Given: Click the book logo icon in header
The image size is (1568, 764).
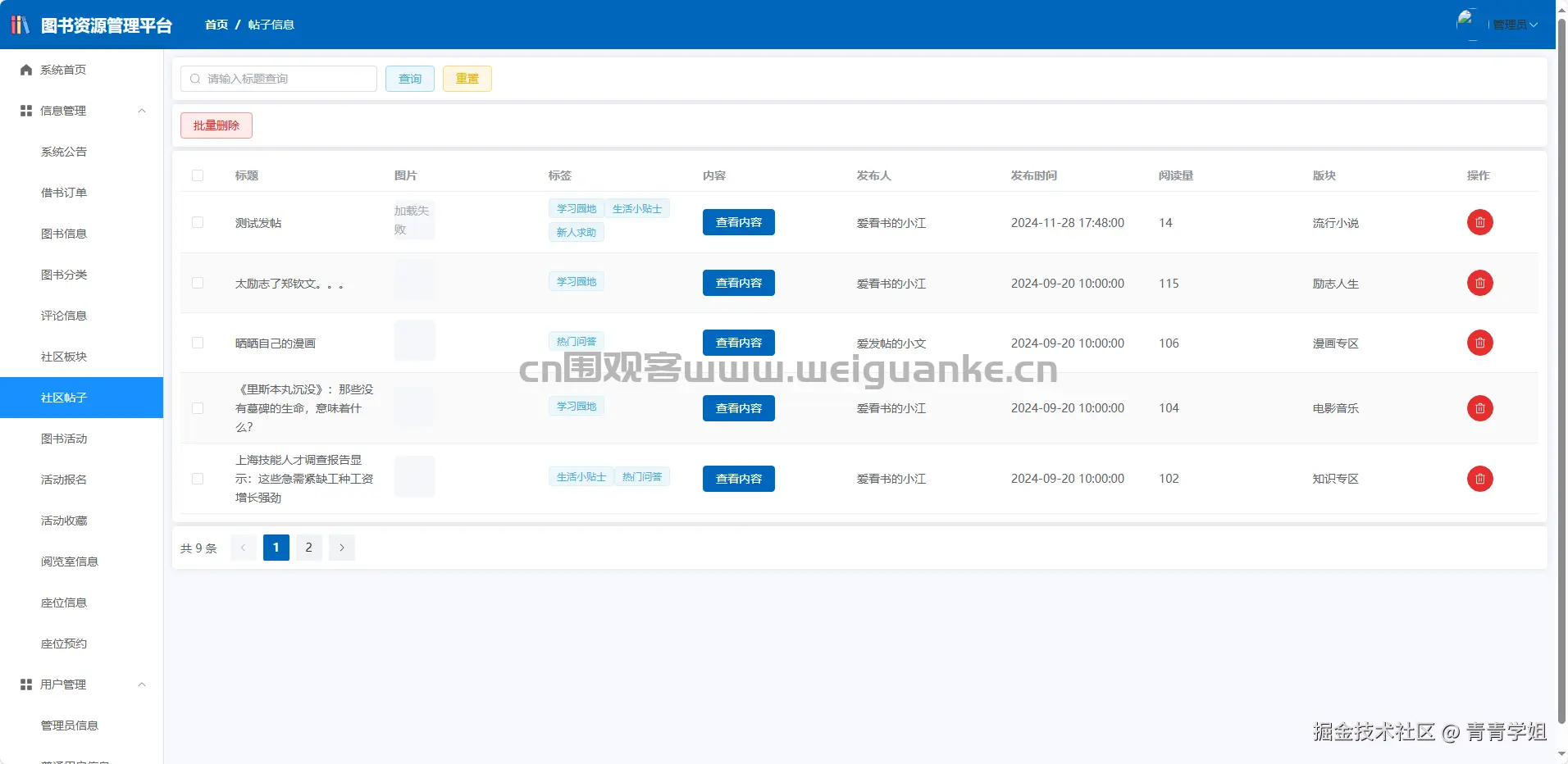Looking at the screenshot, I should [20, 25].
